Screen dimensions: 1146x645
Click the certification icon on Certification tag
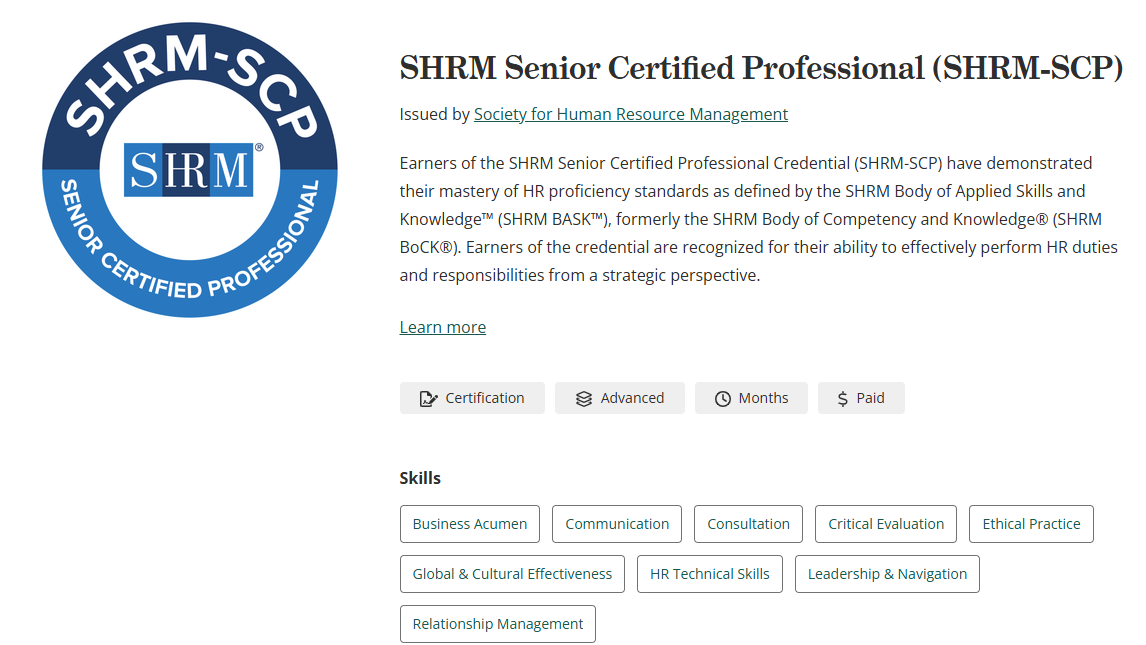(x=429, y=398)
